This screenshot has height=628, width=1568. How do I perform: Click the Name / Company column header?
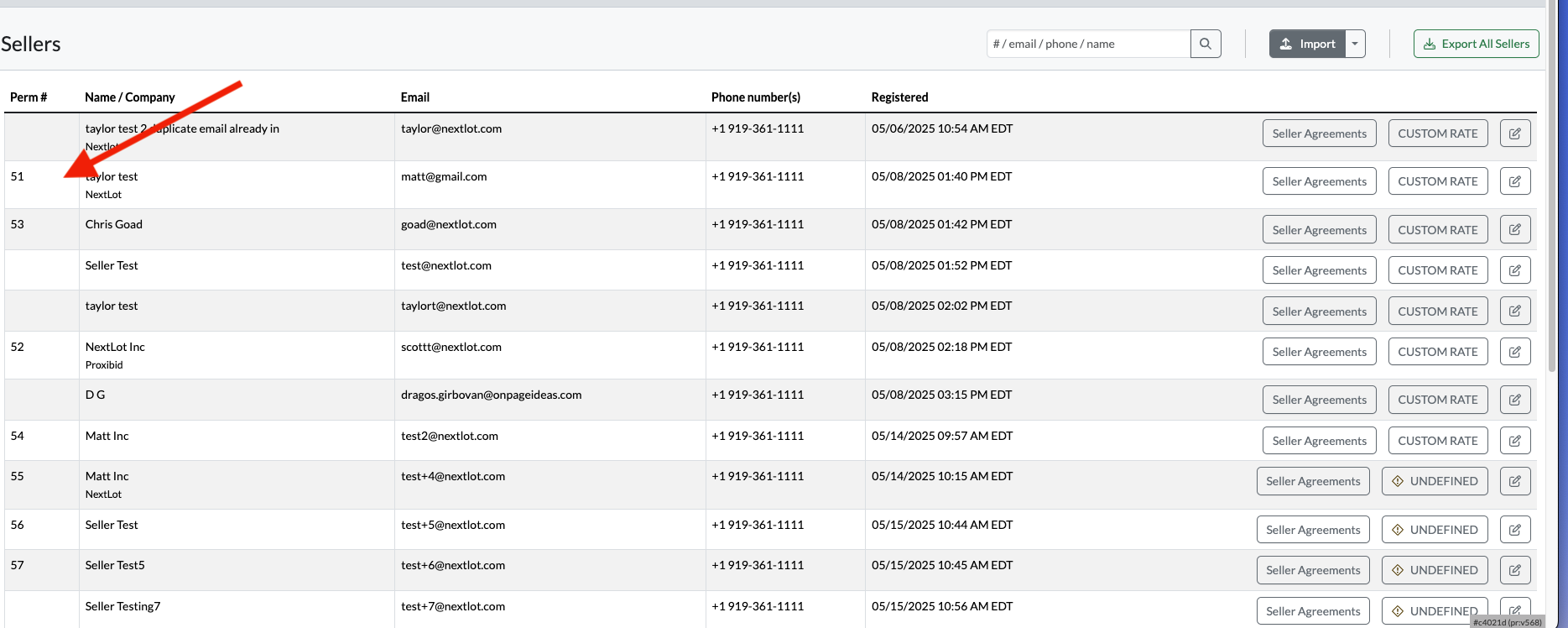130,97
